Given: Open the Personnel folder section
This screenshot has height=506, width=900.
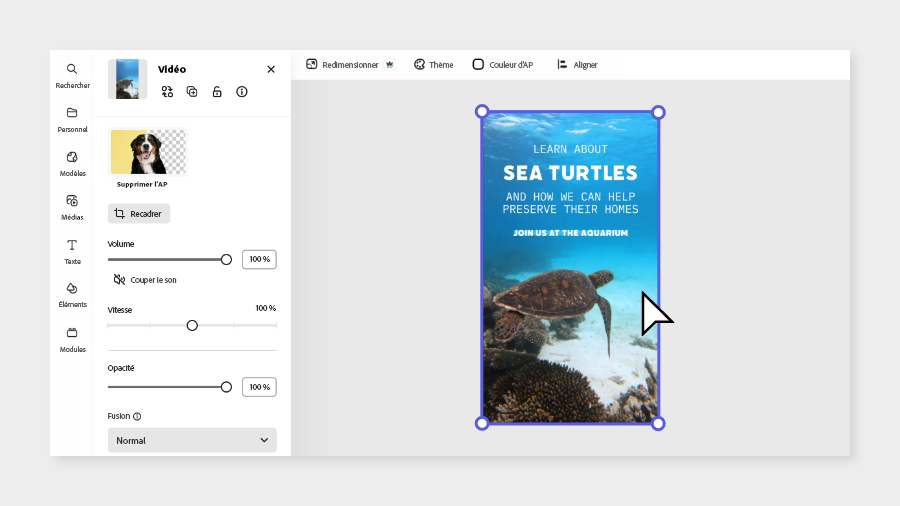Looking at the screenshot, I should point(72,119).
